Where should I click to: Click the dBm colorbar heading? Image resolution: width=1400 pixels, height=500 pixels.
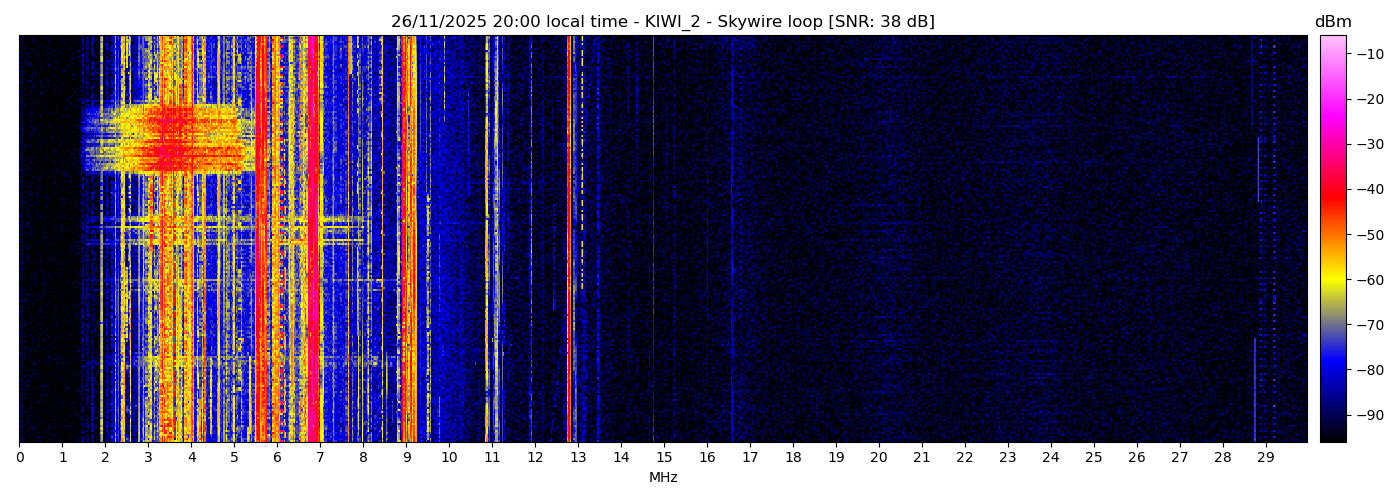point(1332,22)
